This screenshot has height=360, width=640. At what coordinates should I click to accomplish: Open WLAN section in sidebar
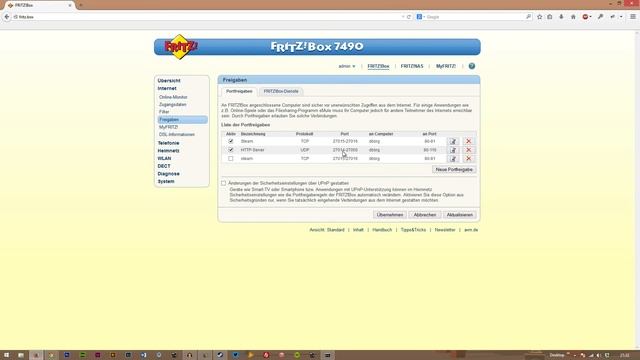pyautogui.click(x=164, y=158)
